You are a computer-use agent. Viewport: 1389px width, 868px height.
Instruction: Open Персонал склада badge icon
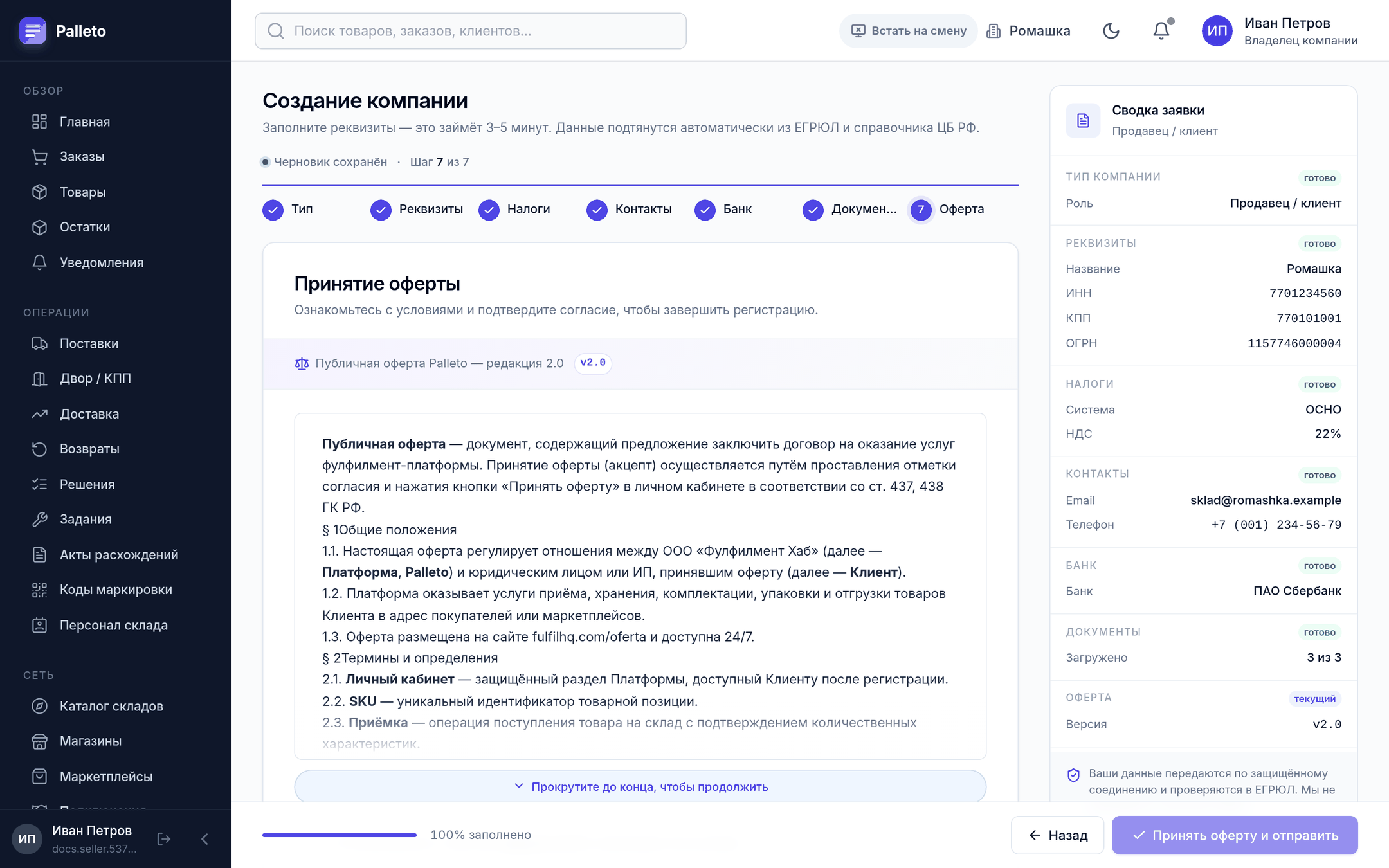click(x=40, y=625)
